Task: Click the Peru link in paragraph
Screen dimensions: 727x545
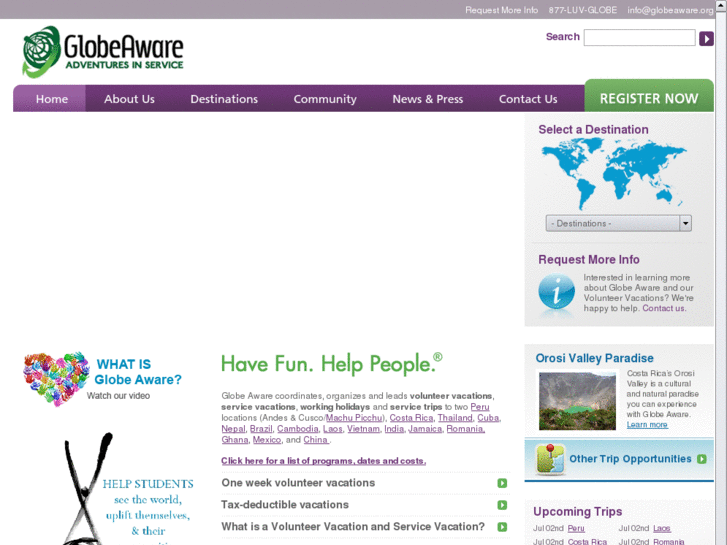Action: (480, 407)
